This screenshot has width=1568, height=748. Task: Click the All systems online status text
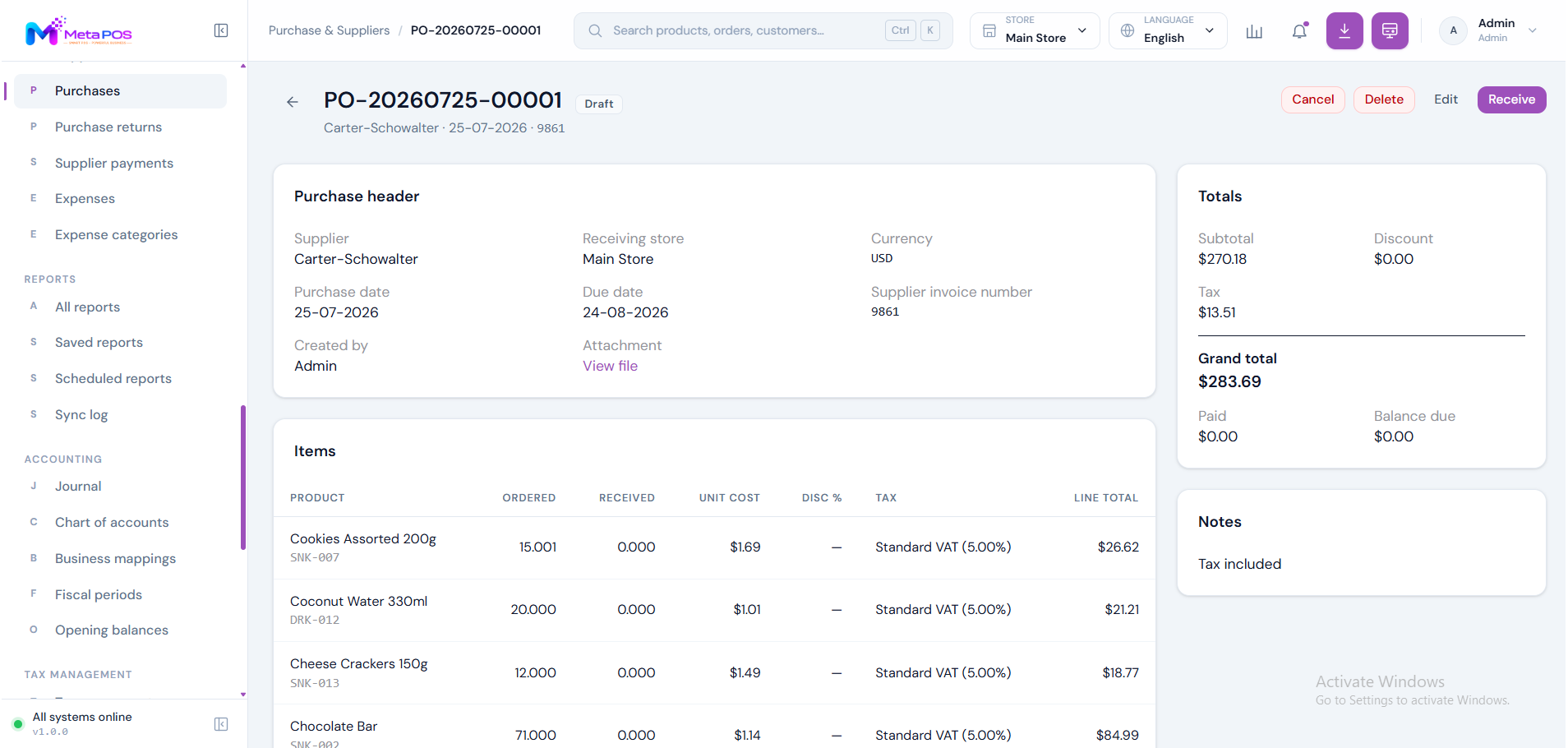click(x=82, y=717)
